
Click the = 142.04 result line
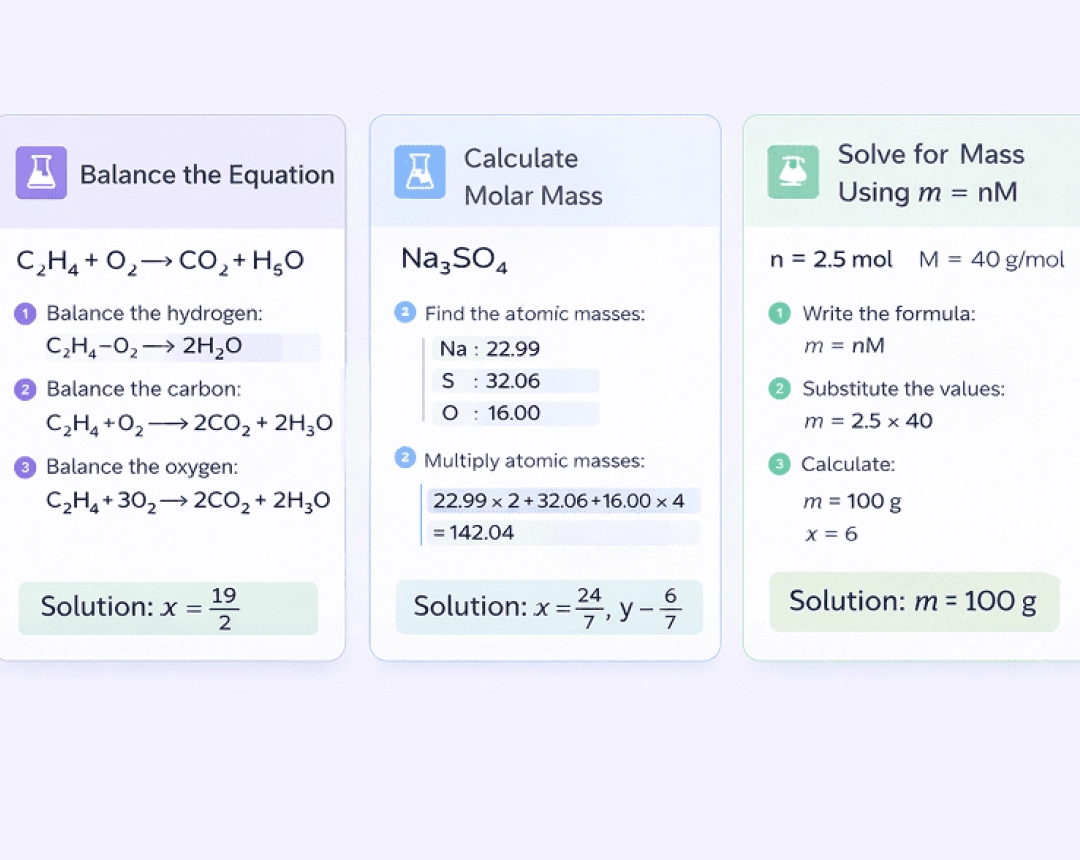pos(473,532)
